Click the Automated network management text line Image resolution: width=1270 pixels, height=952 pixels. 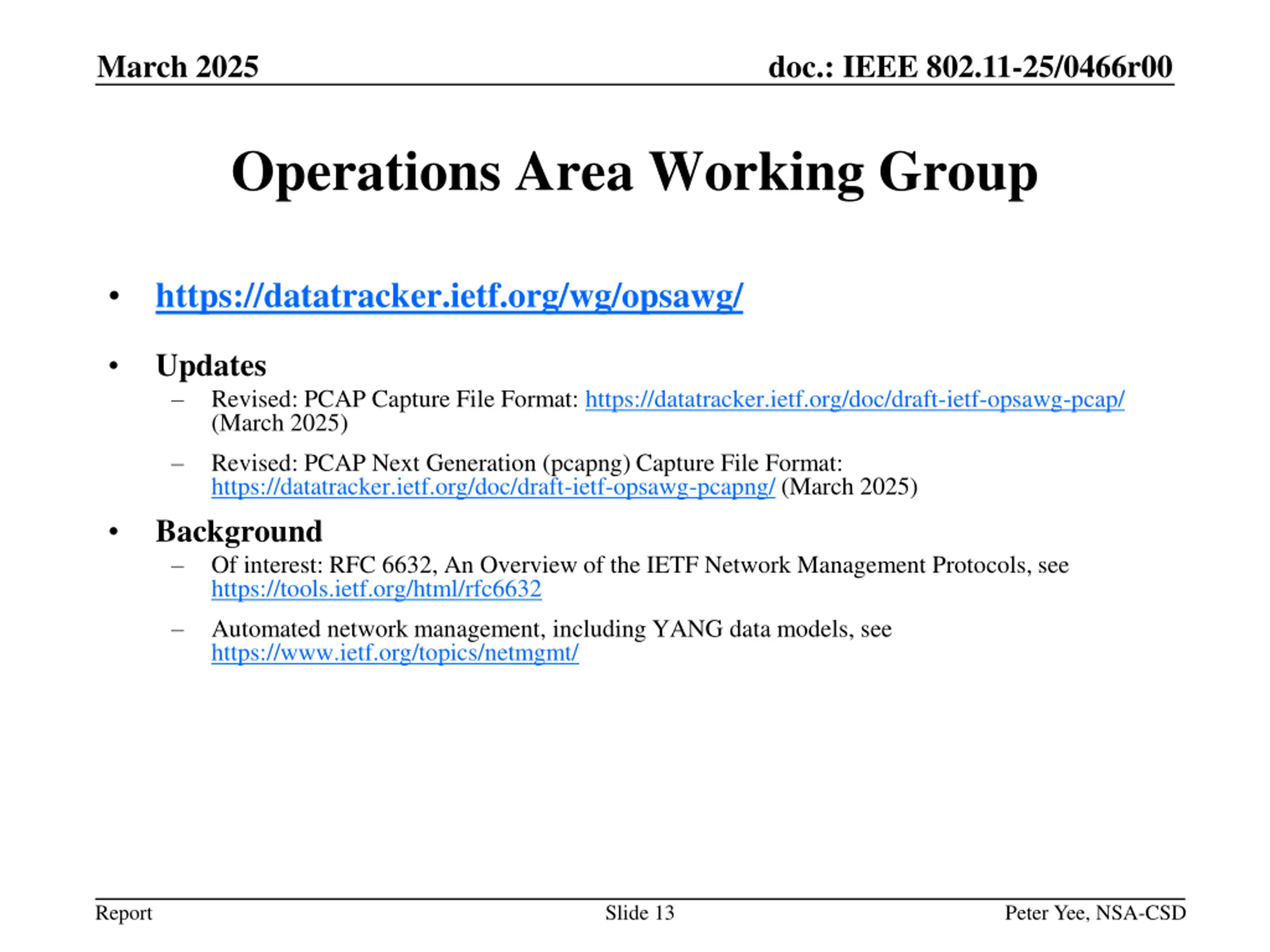(551, 630)
